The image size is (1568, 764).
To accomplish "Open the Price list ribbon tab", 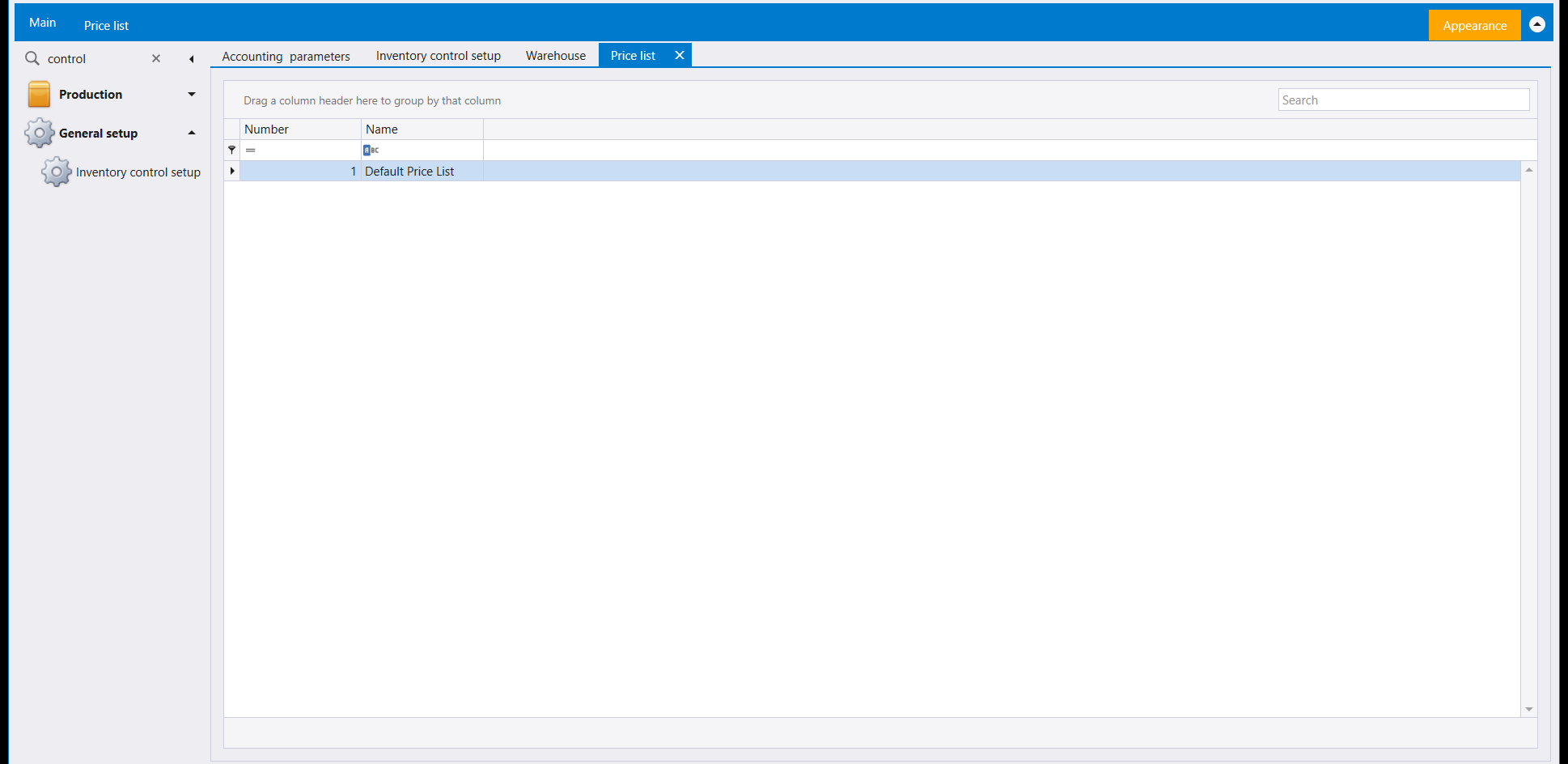I will 106,26.
